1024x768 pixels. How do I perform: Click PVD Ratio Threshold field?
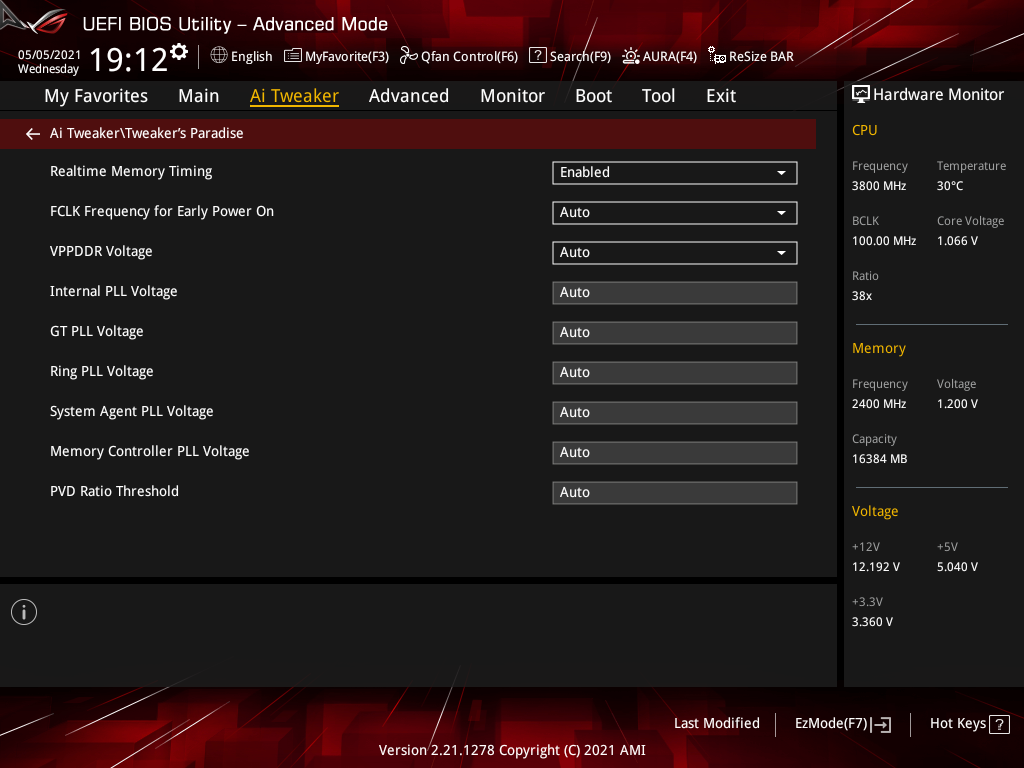[x=675, y=492]
